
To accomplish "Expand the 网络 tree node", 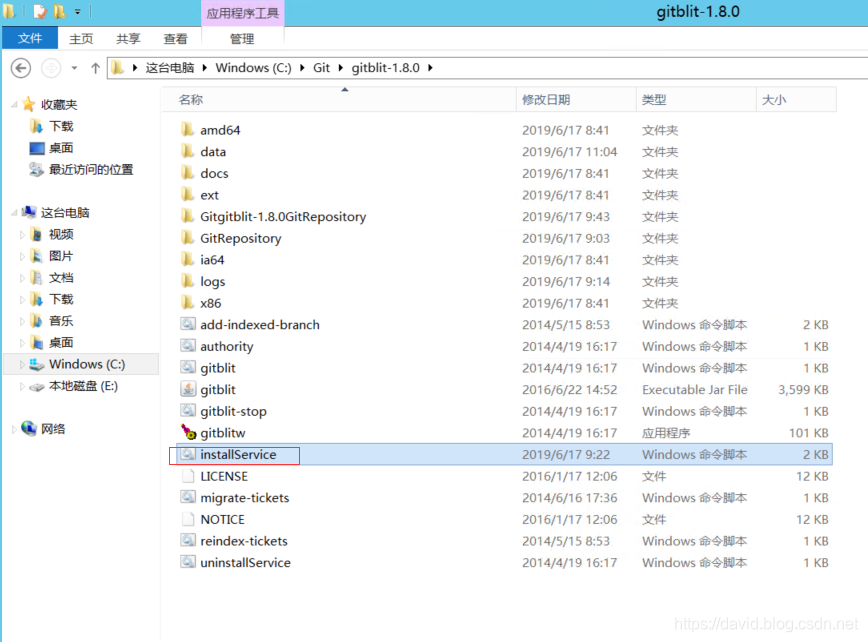I will click(14, 429).
